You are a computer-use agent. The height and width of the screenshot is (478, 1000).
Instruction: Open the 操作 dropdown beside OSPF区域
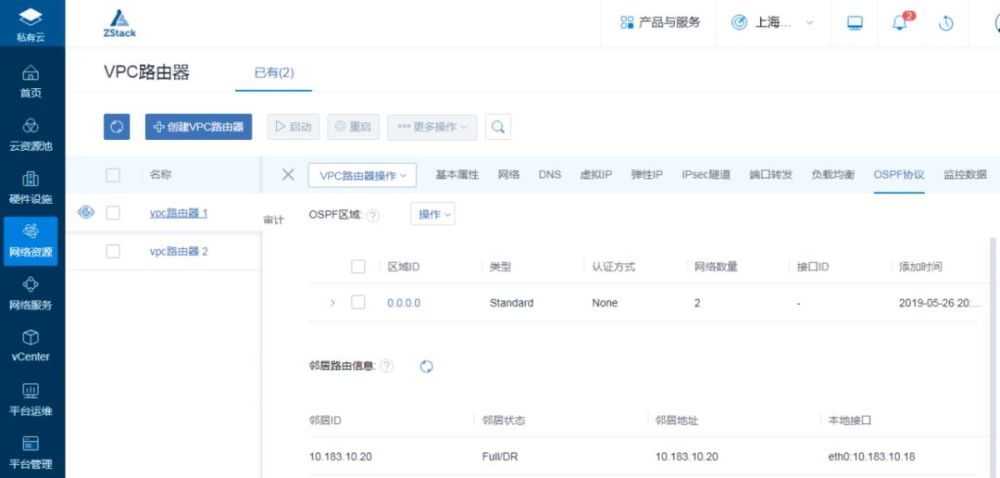pos(432,214)
